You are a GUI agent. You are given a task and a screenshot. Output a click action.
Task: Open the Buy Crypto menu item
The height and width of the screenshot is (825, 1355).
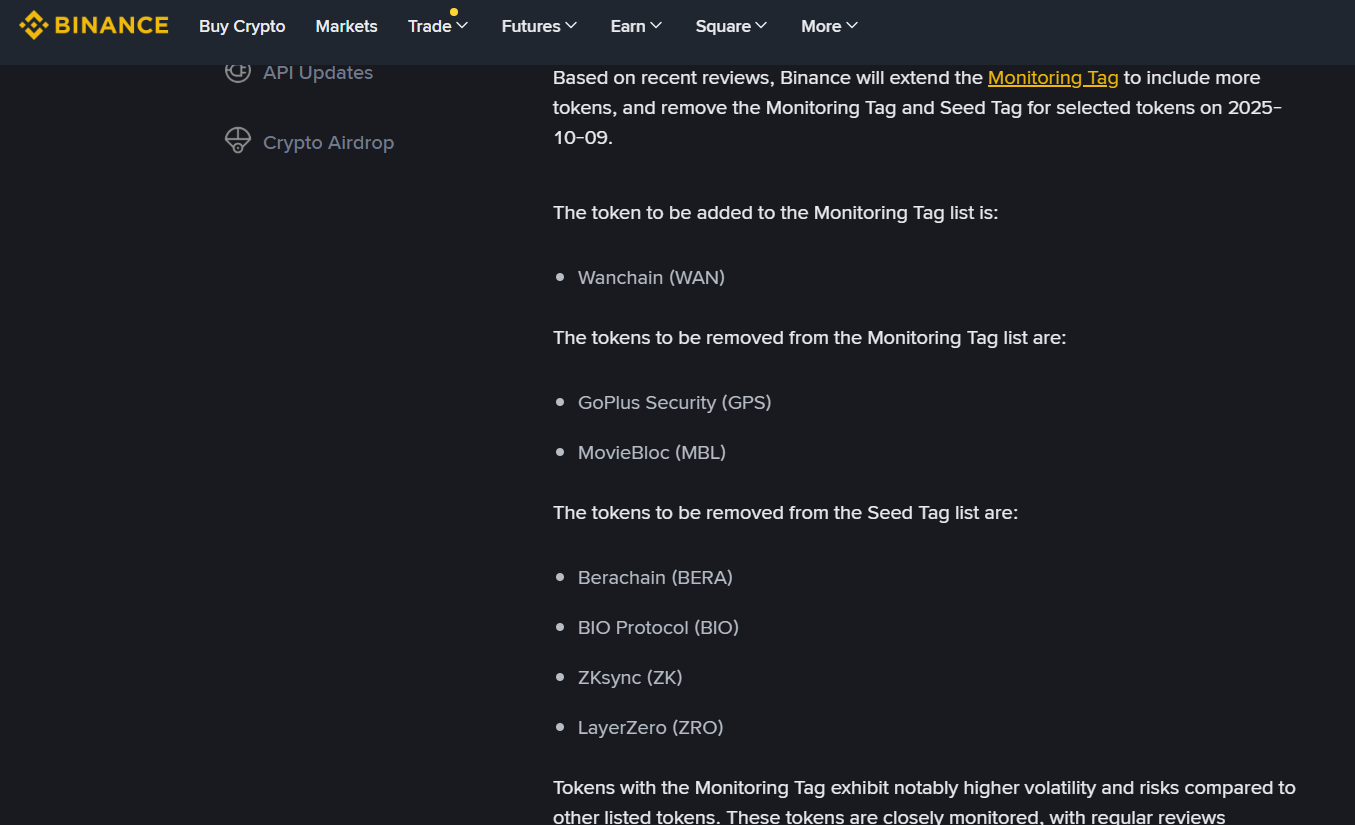[x=242, y=26]
